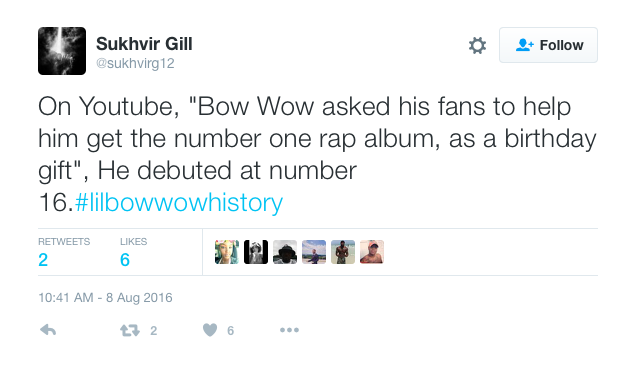
Task: Click the reply arrow icon
Action: 48,330
